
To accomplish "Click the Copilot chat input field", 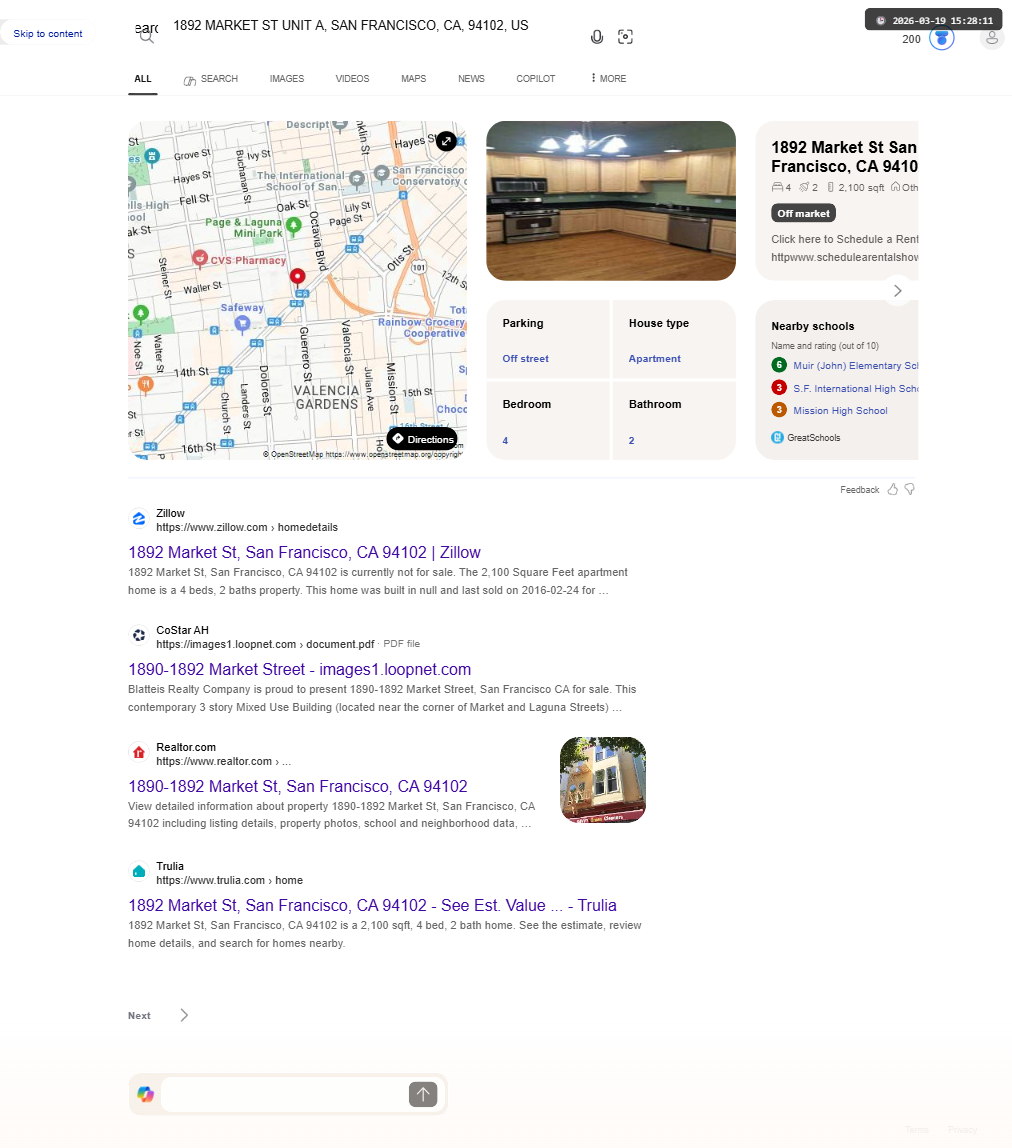I will click(284, 1094).
